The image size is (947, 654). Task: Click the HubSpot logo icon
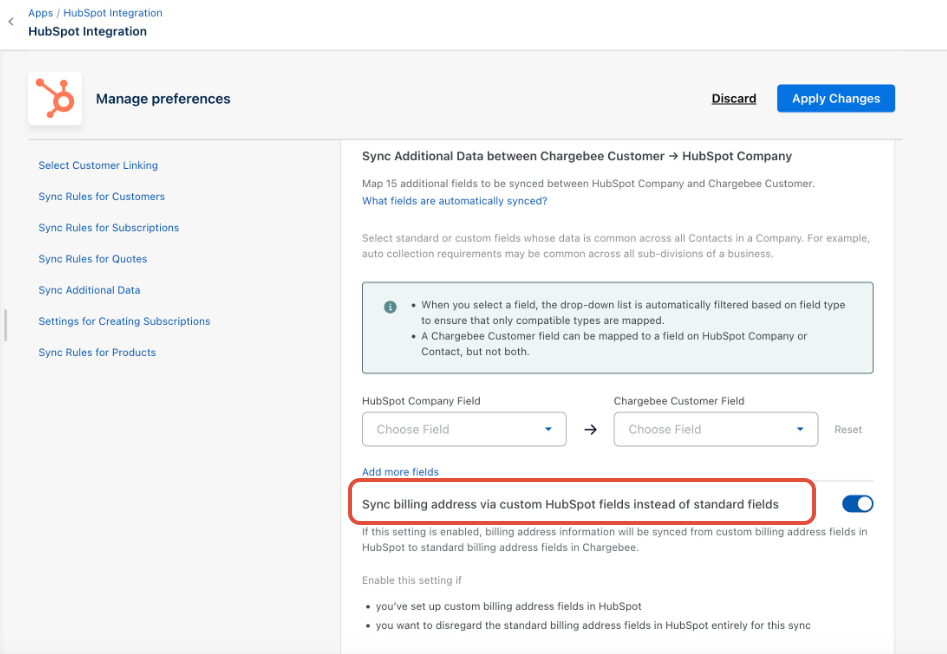coord(55,98)
